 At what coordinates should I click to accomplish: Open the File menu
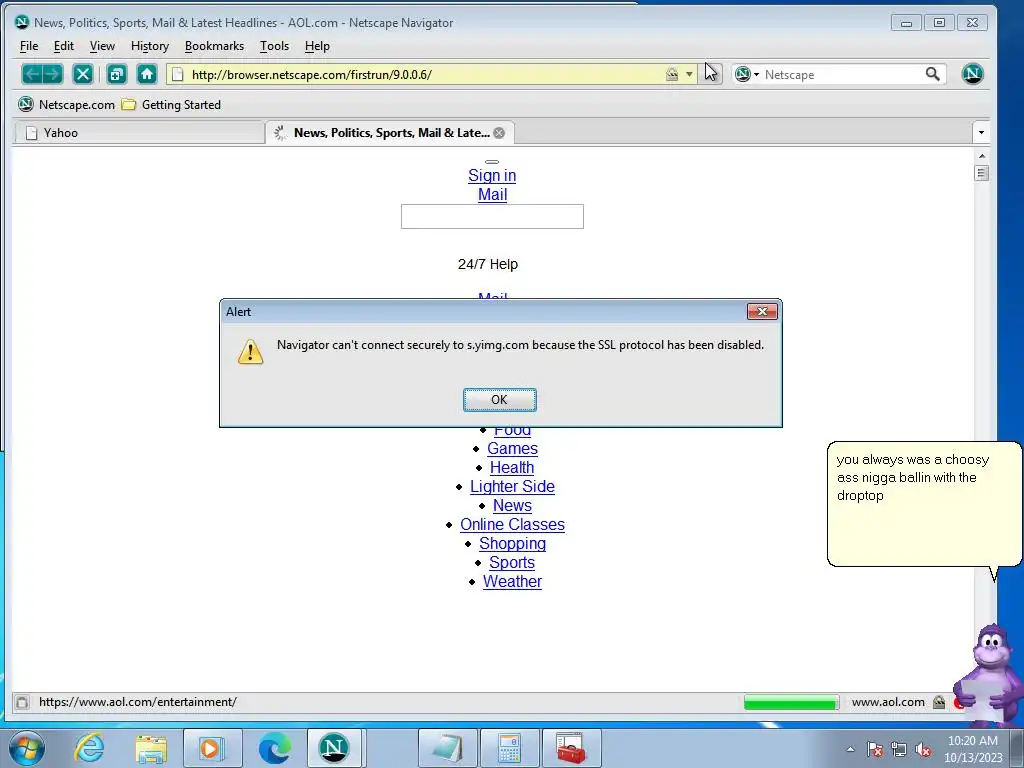(29, 46)
